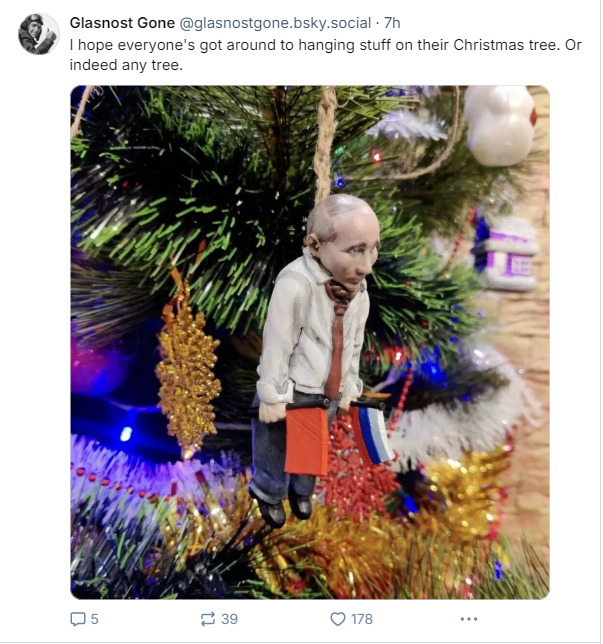Open the @glasnostgone.bsky.social handle link
603x644 pixels.
(275, 23)
